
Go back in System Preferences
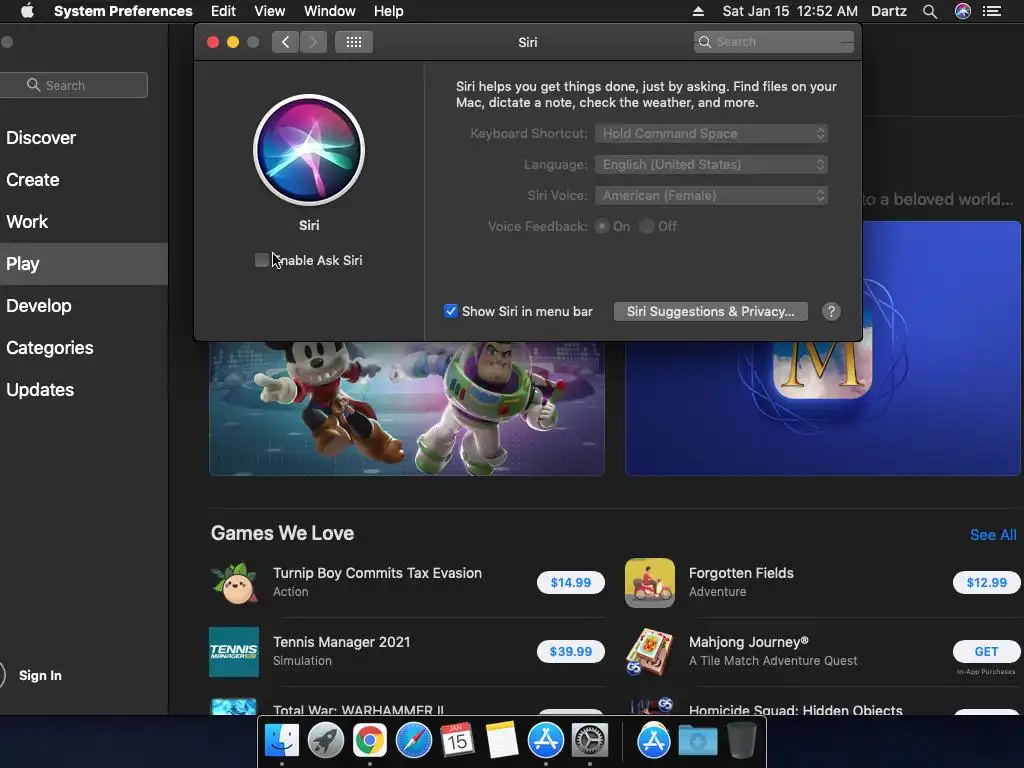point(285,42)
